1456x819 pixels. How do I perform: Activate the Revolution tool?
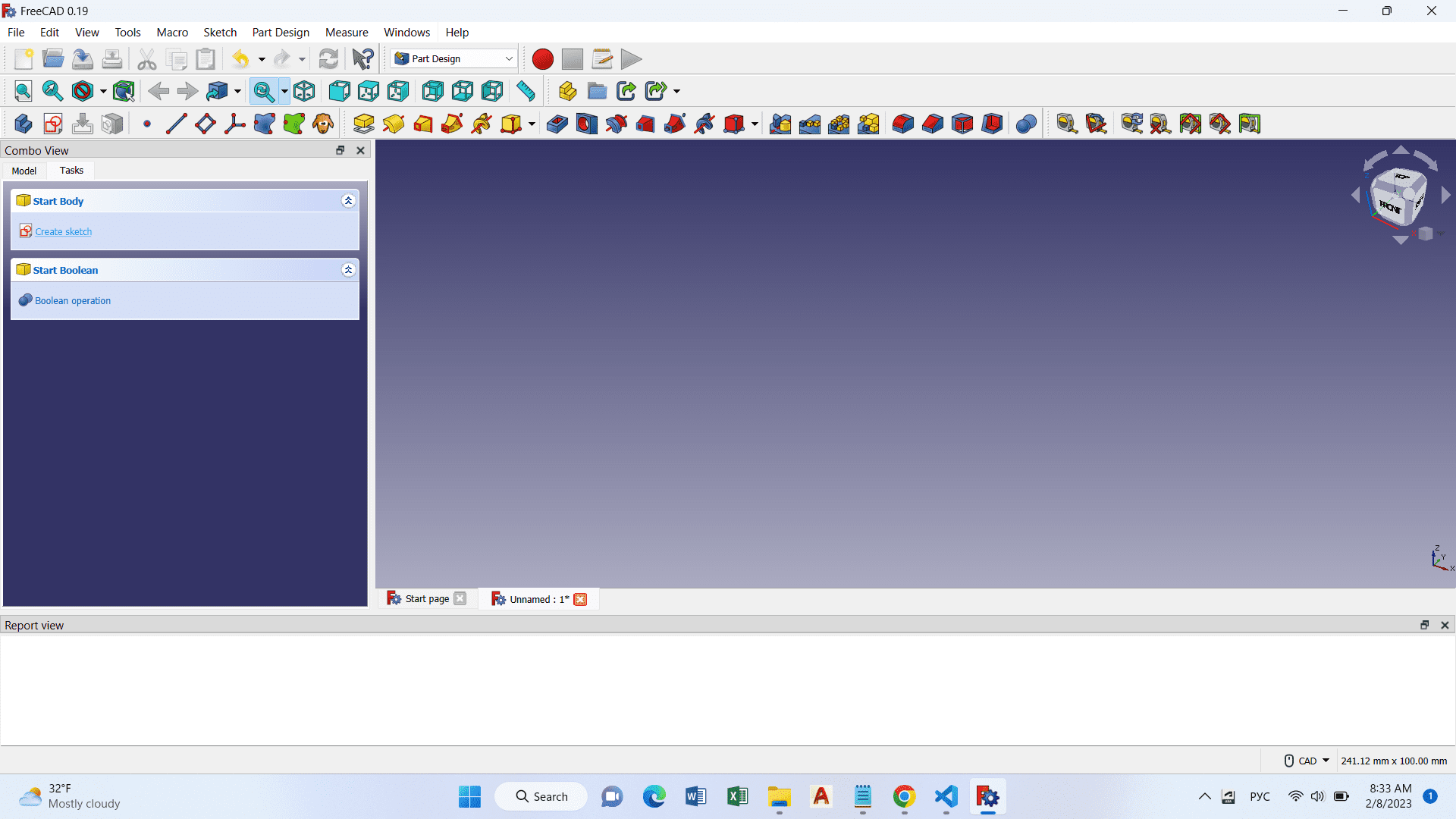tap(394, 124)
